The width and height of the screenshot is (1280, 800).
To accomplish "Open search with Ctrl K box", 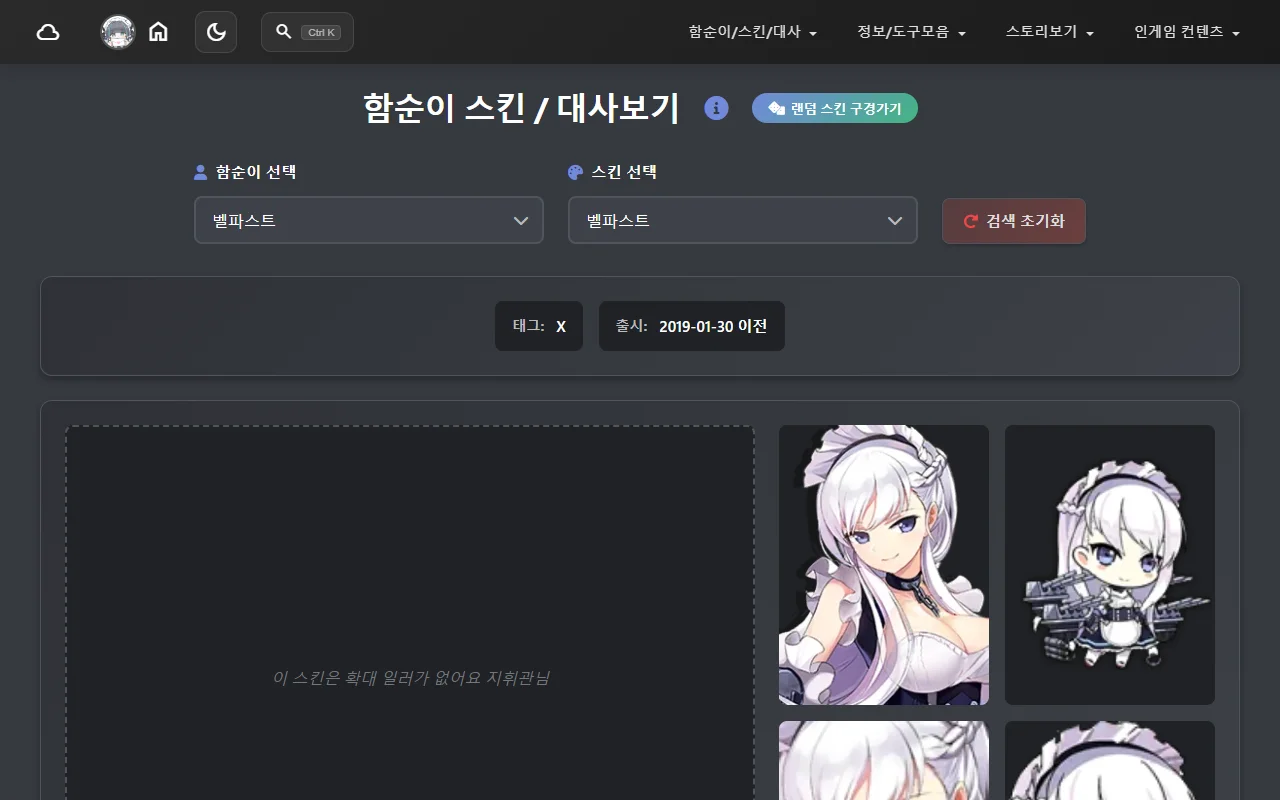I will pyautogui.click(x=307, y=32).
